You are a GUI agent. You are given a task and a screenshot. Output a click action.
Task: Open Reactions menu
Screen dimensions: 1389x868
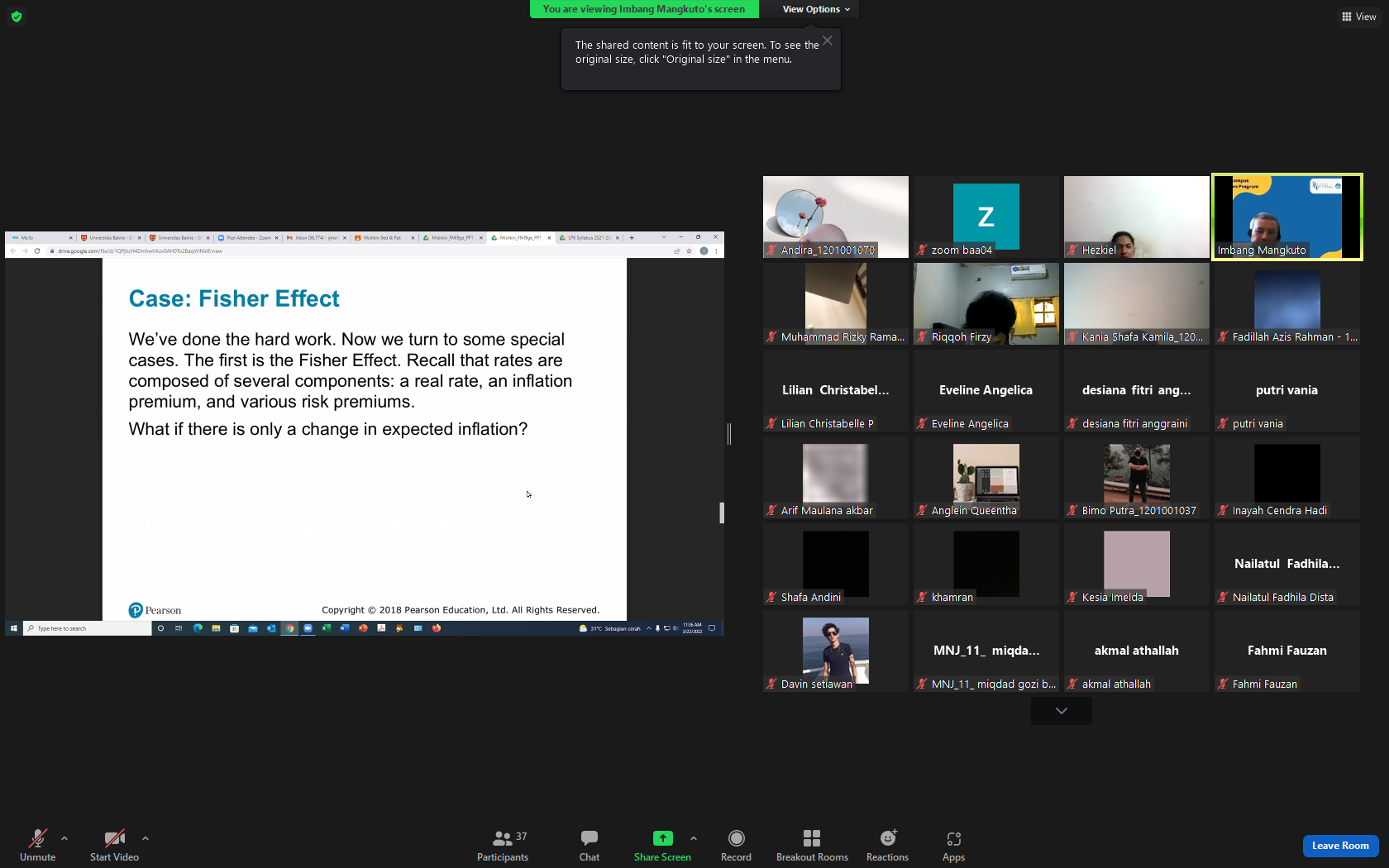coord(887,845)
